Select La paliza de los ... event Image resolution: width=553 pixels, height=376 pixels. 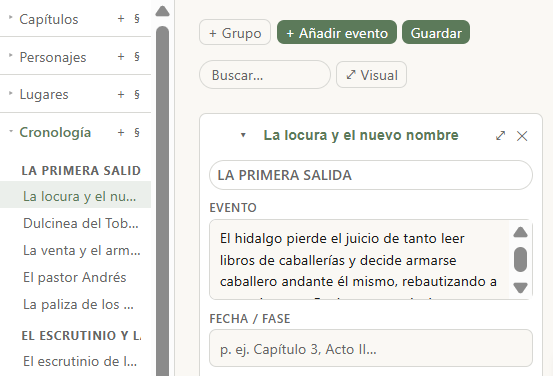point(78,304)
